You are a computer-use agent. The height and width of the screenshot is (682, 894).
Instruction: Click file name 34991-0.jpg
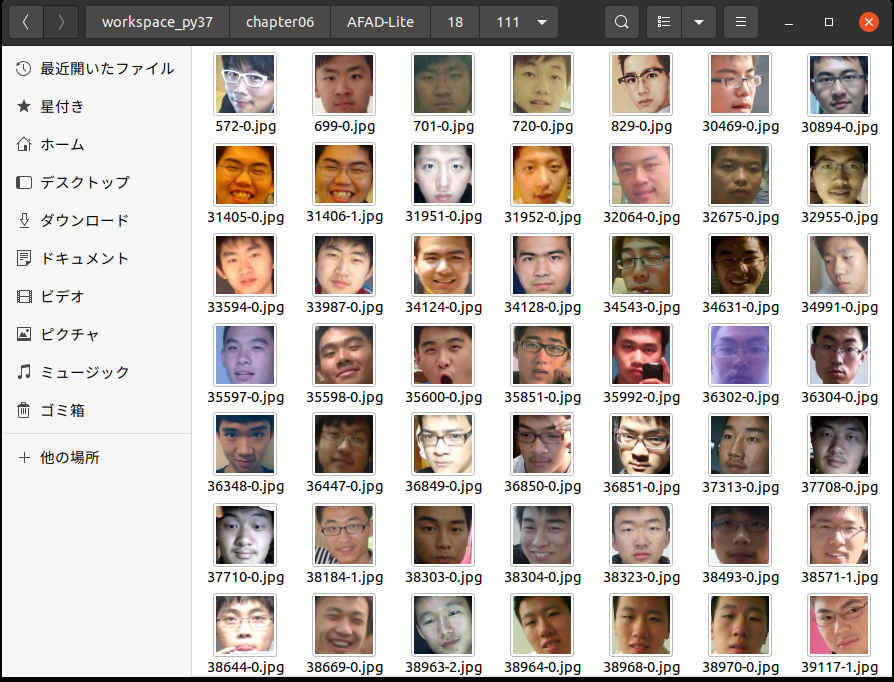(x=839, y=307)
